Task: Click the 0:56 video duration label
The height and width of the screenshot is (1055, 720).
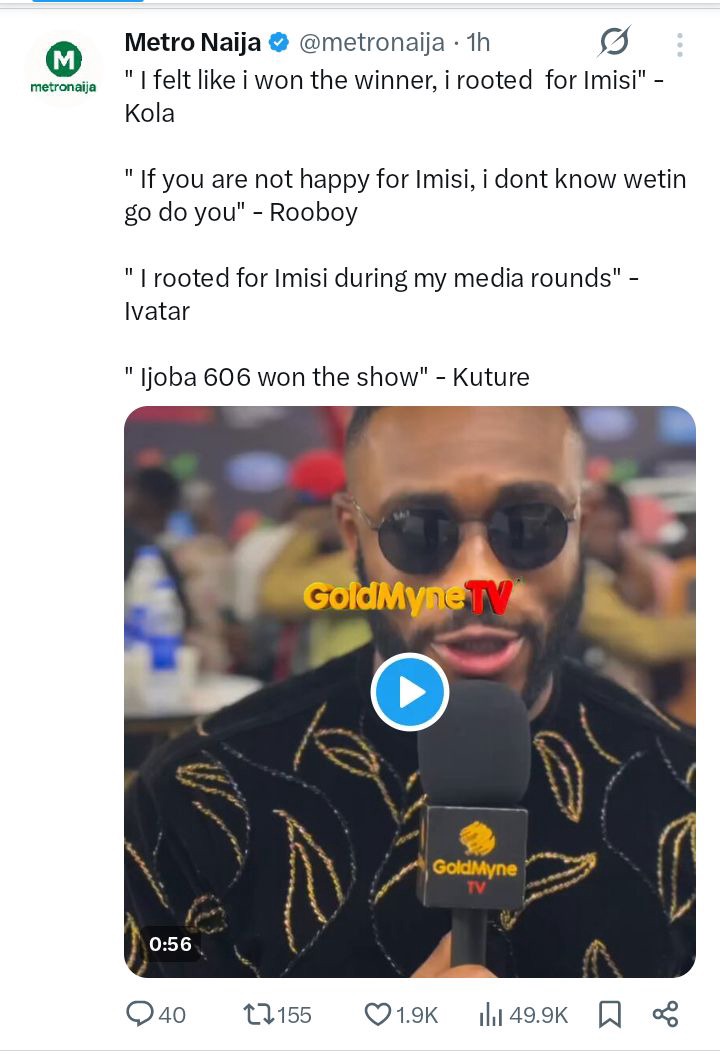Action: (170, 944)
